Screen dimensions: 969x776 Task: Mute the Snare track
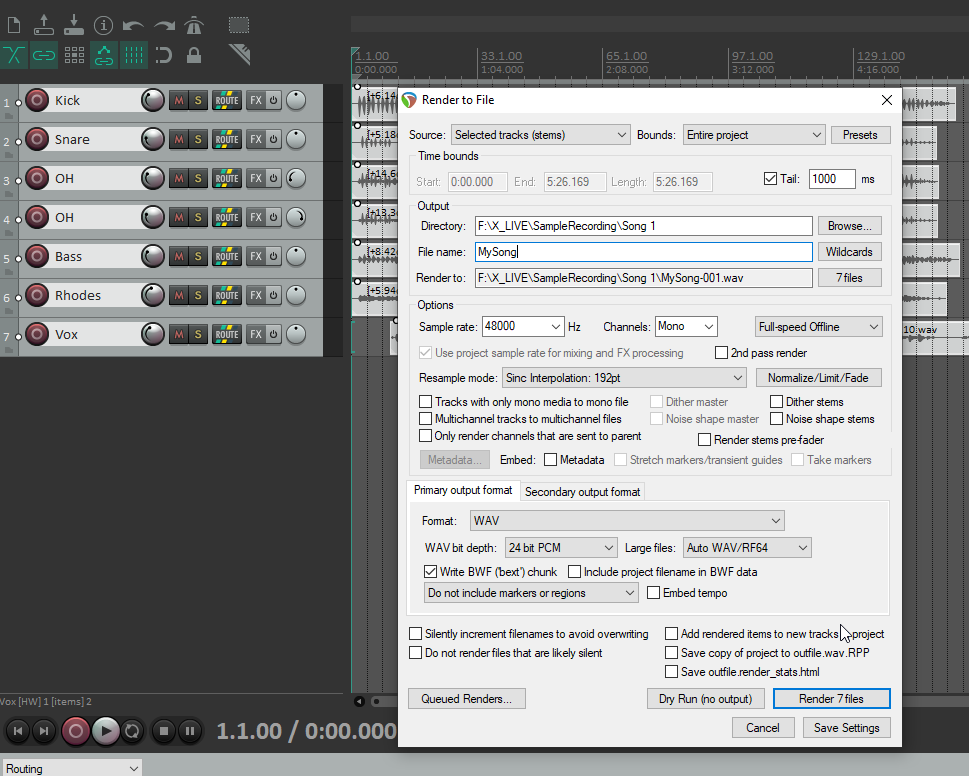tap(179, 139)
